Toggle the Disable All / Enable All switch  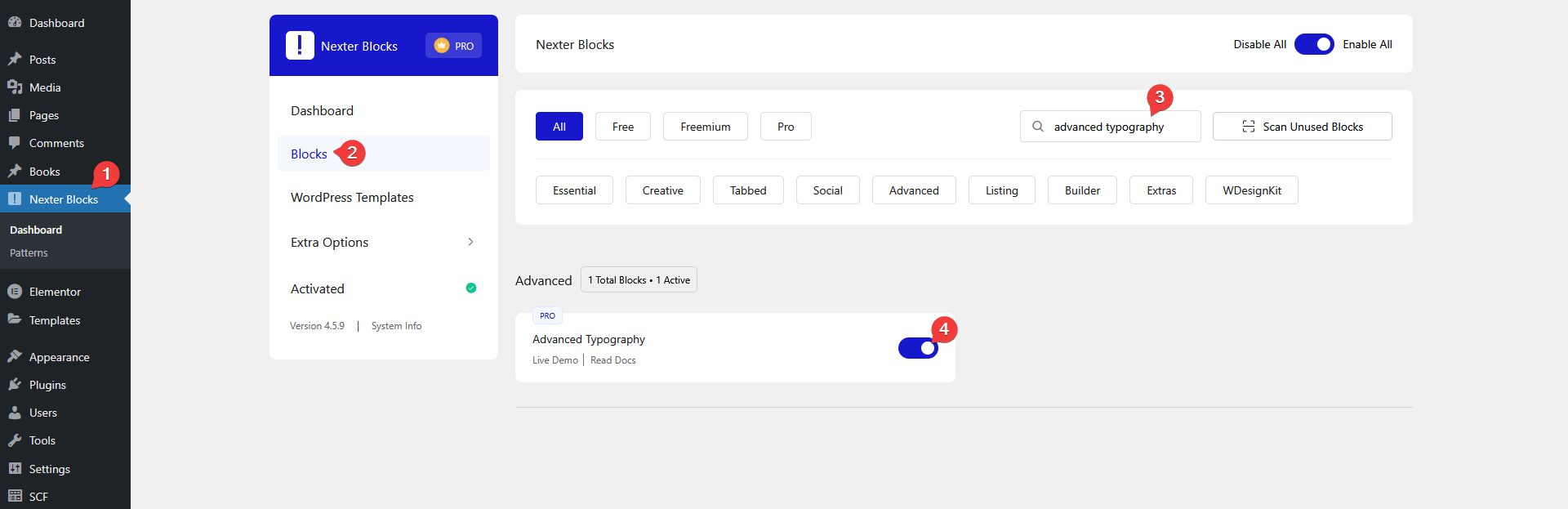pos(1314,44)
